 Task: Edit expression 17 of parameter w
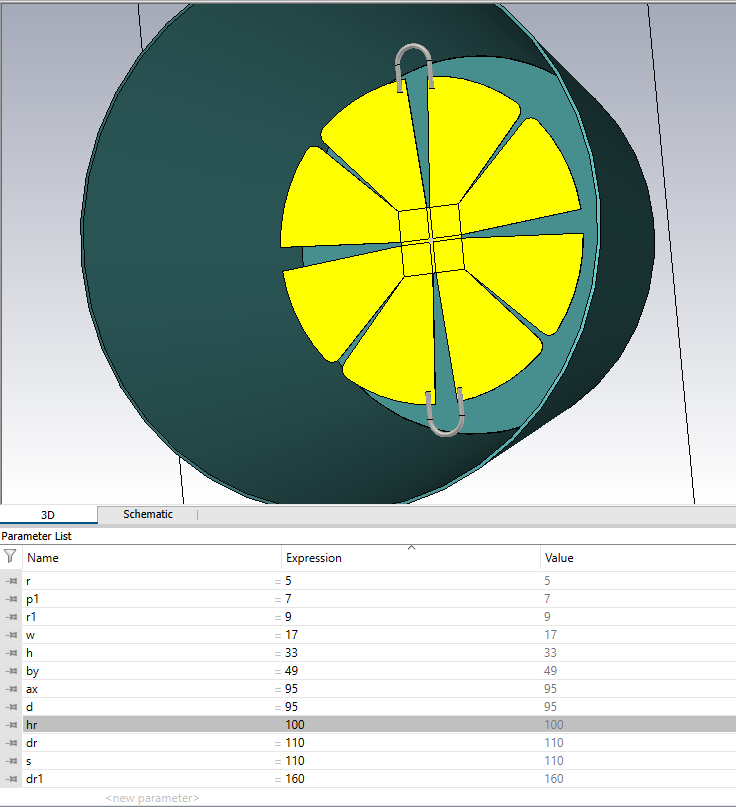tap(291, 635)
